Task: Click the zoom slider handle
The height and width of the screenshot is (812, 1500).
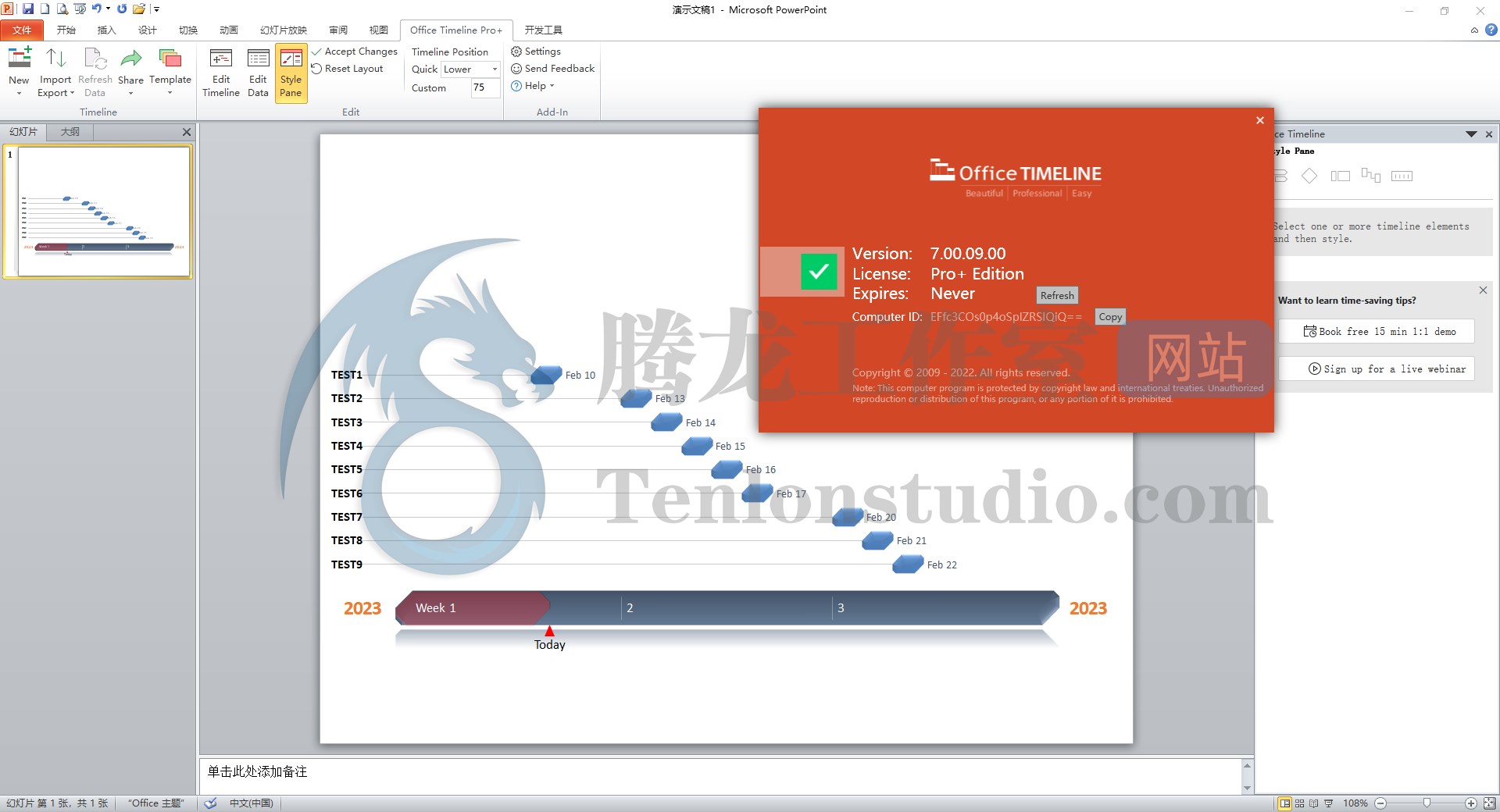Action: [x=1427, y=803]
